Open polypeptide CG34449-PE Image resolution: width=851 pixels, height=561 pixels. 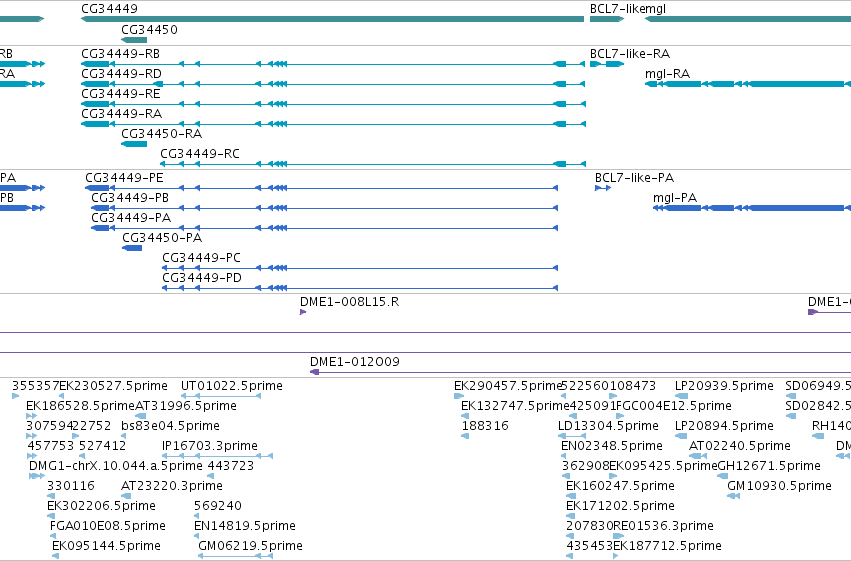click(x=124, y=177)
